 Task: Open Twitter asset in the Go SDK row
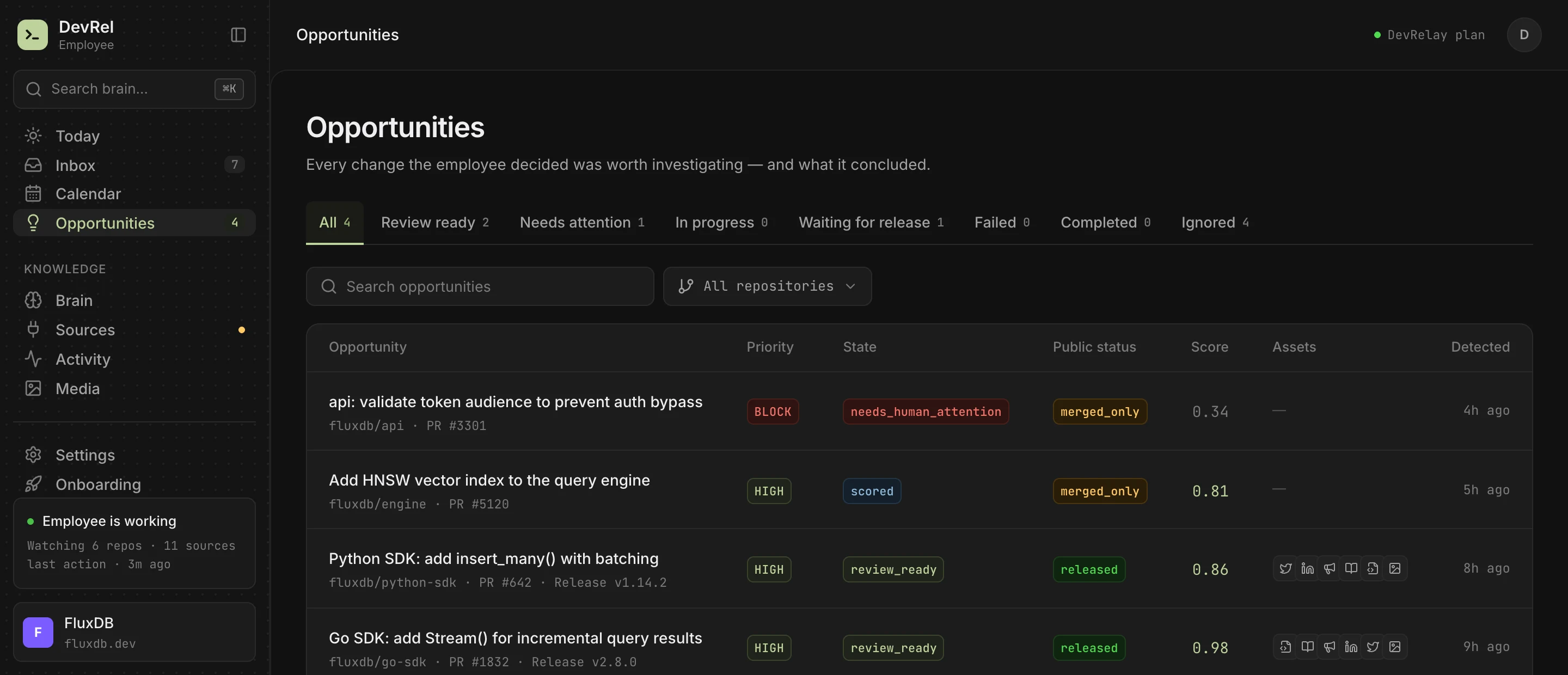[x=1373, y=647]
